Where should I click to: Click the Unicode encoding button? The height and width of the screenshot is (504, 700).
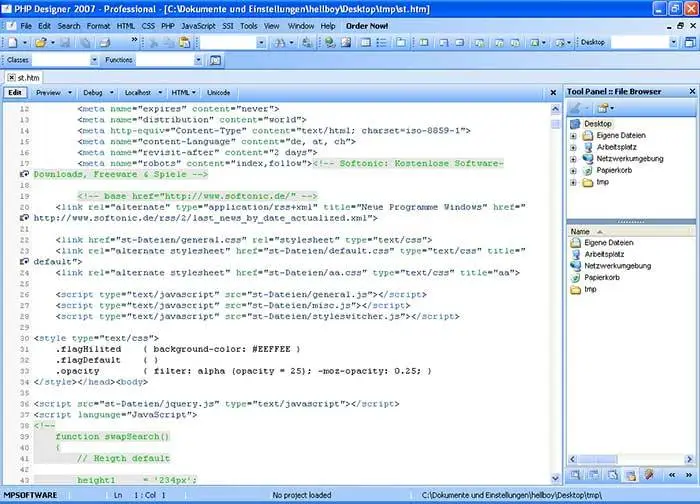click(218, 93)
